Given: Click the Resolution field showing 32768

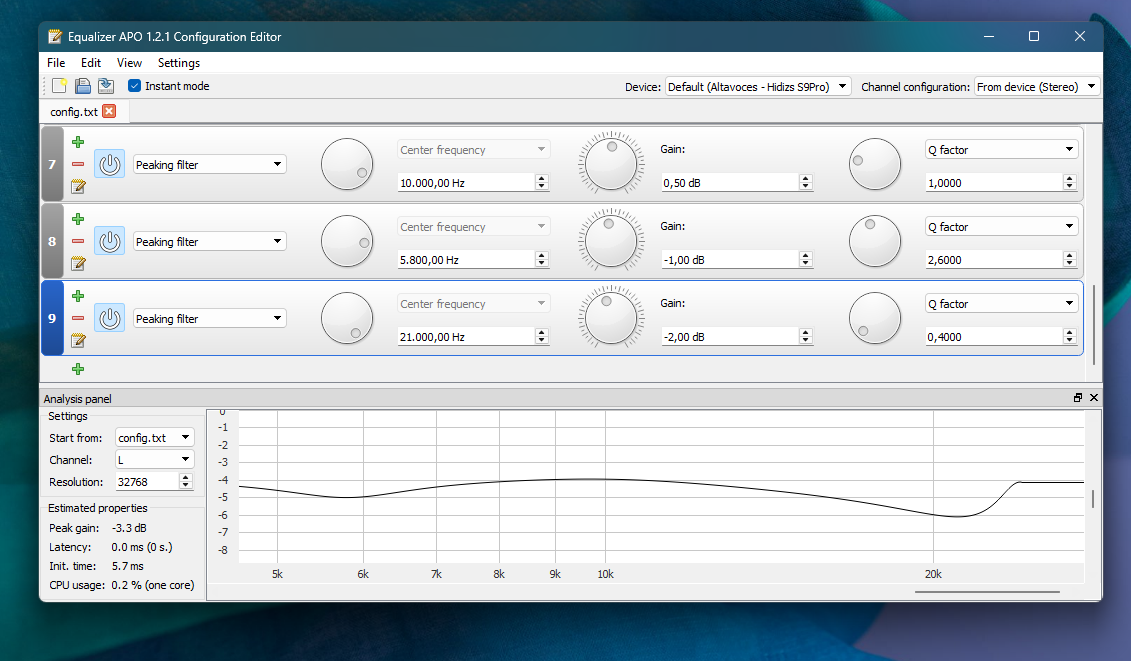Looking at the screenshot, I should point(147,481).
